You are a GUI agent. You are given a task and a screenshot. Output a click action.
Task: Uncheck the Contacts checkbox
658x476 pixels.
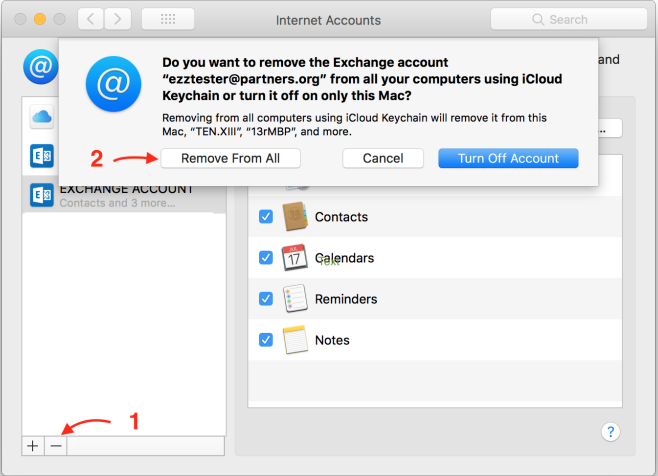pyautogui.click(x=266, y=217)
